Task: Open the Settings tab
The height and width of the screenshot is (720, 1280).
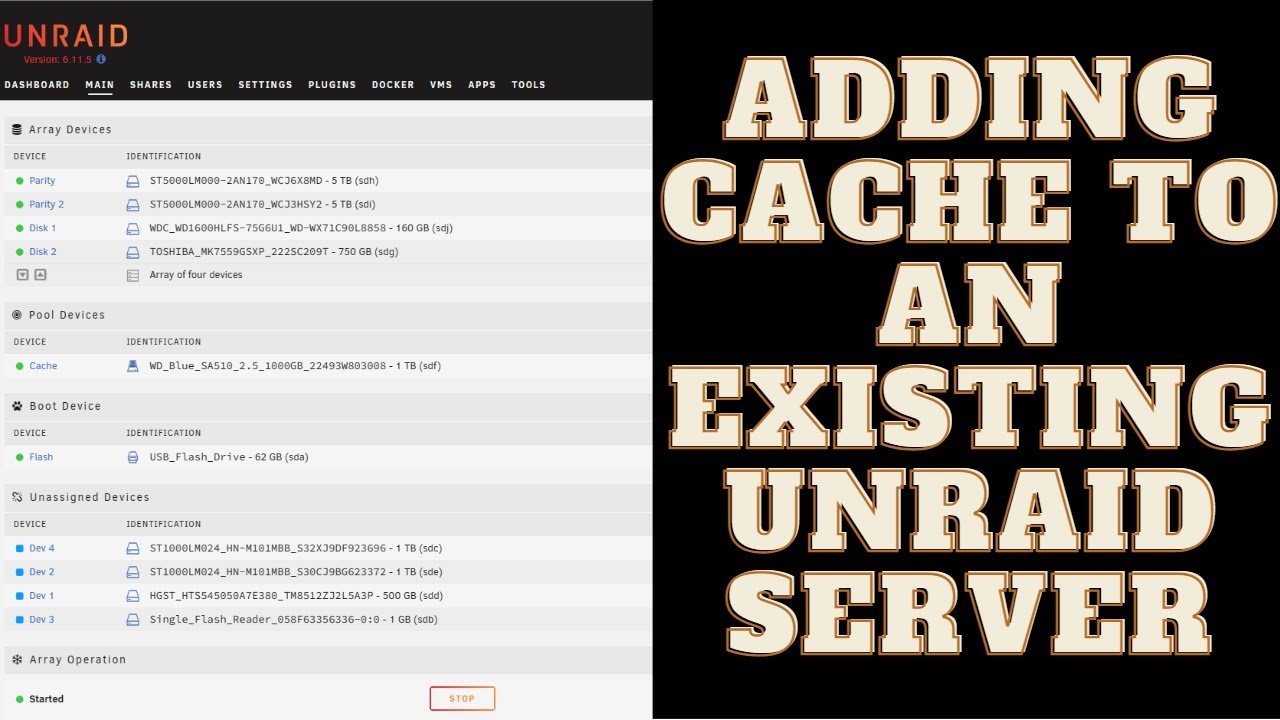Action: click(265, 85)
